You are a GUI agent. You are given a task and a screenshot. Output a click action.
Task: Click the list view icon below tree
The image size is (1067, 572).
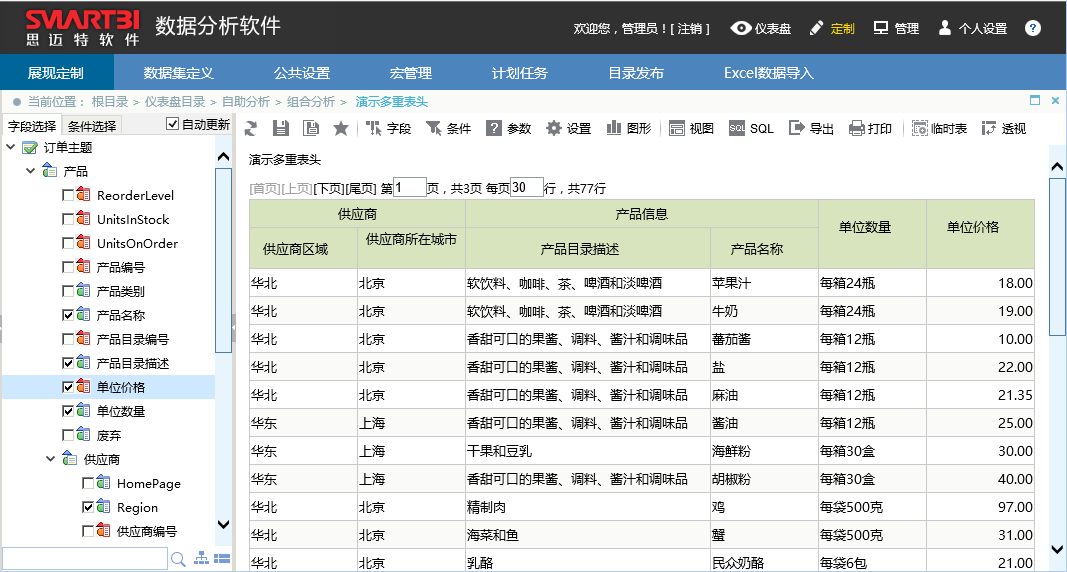tap(222, 558)
